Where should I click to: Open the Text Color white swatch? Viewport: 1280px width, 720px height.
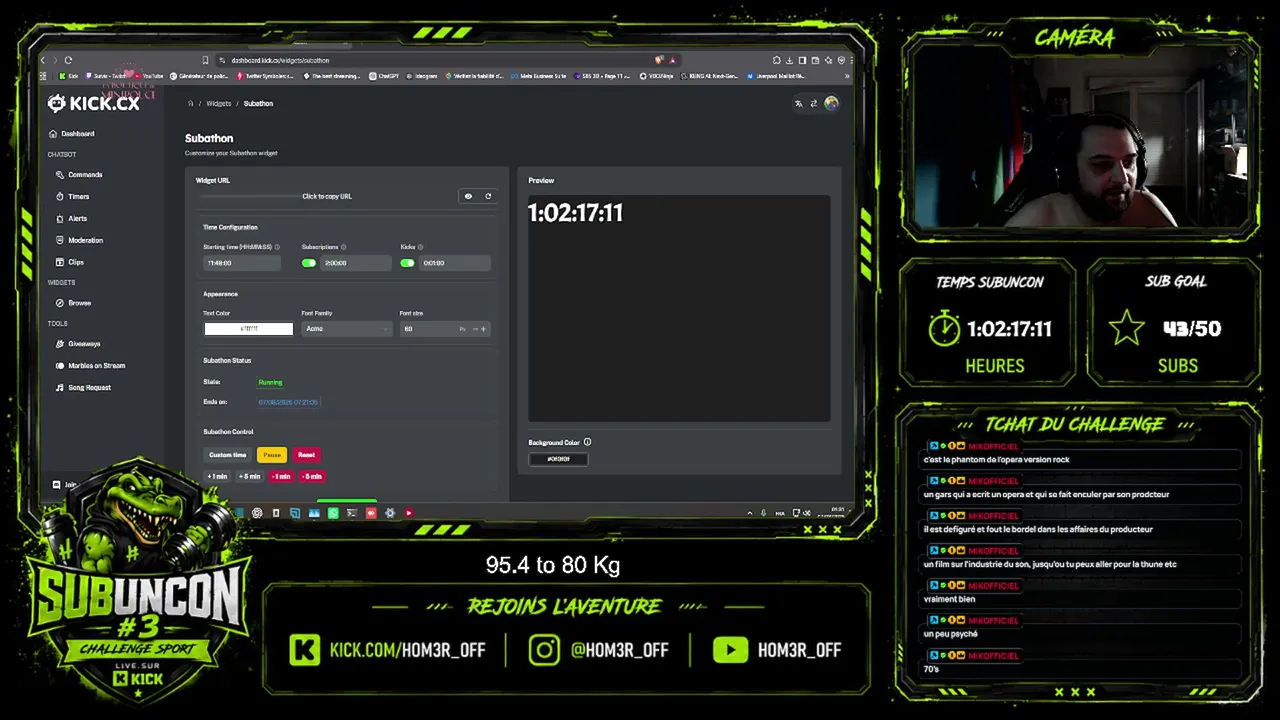(x=248, y=329)
